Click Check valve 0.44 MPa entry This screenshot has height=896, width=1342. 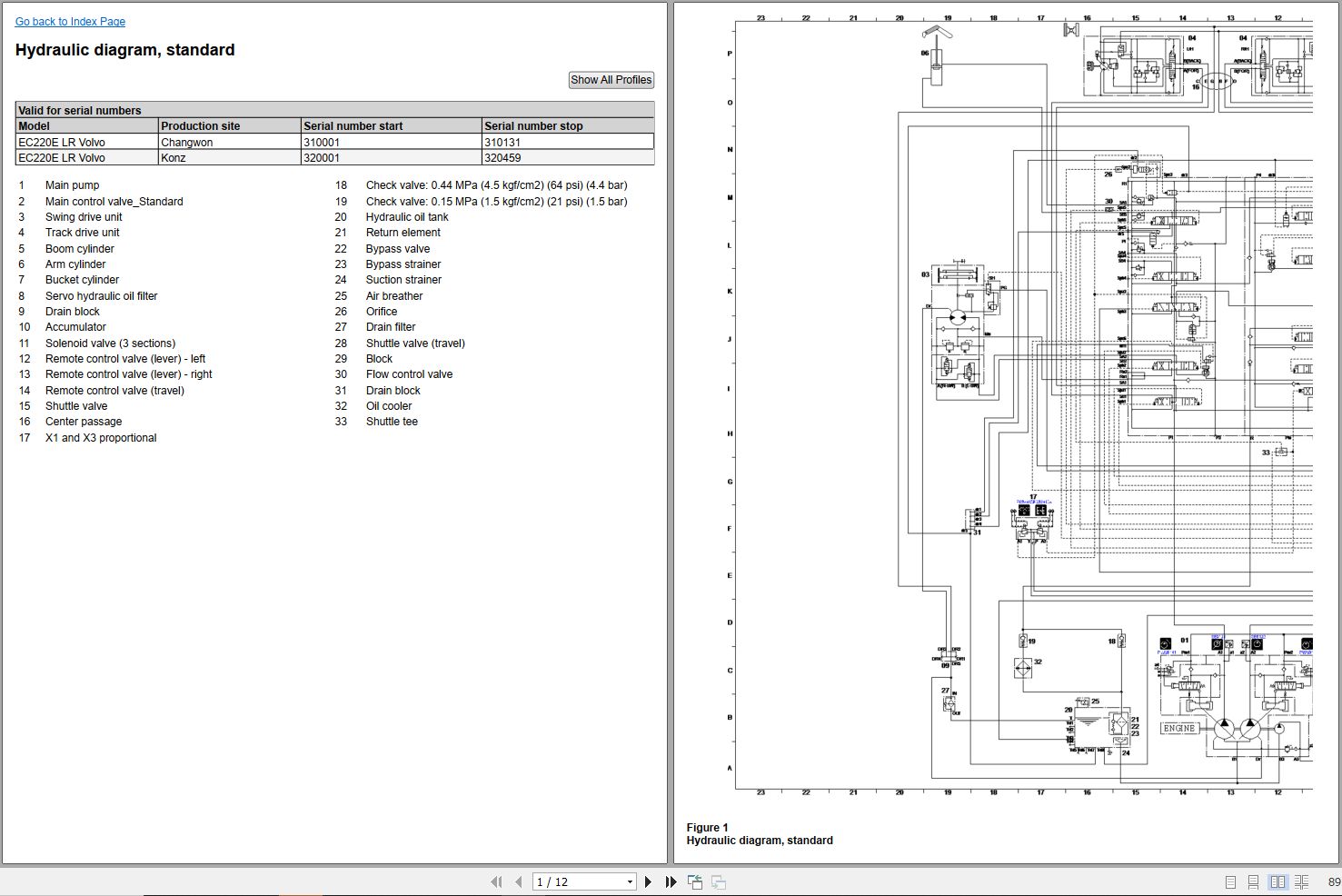point(496,185)
